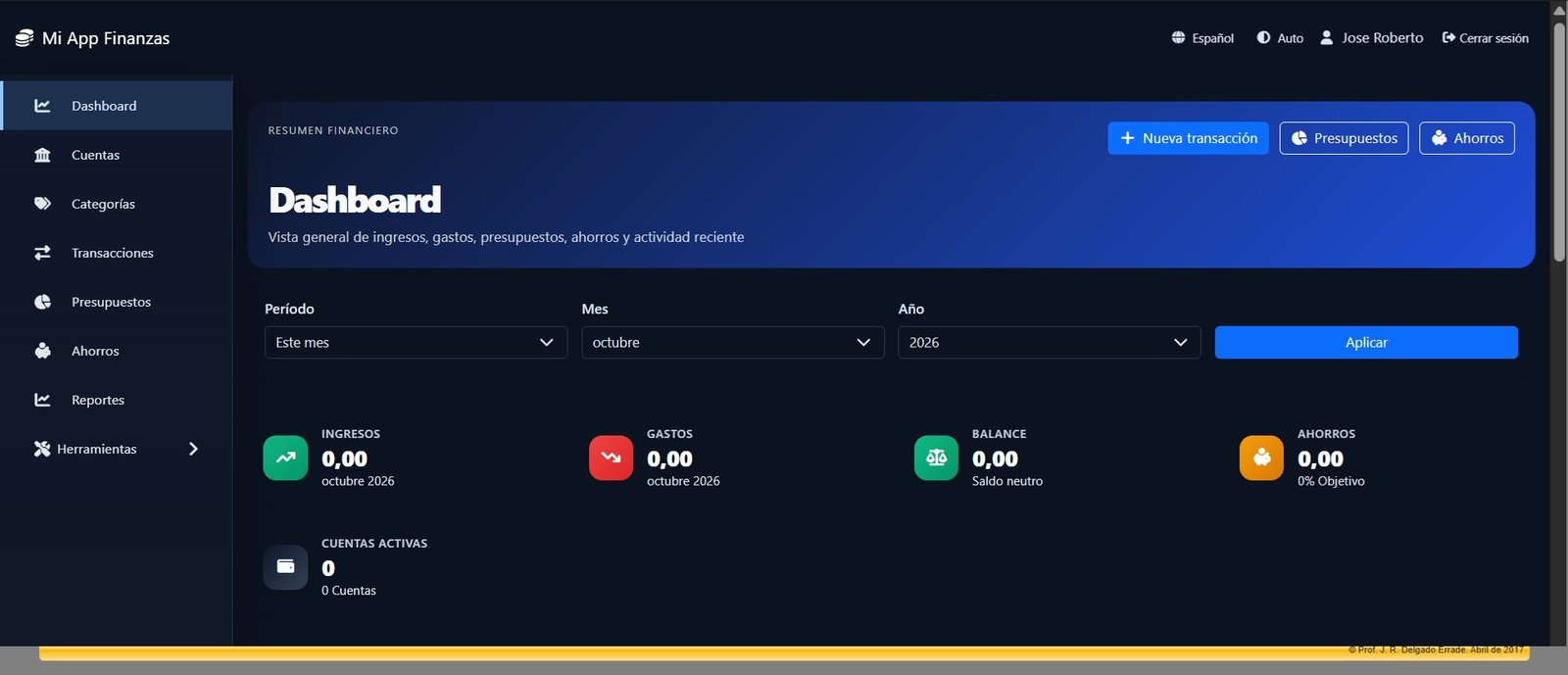Click the red Gastos trend-down icon
Screen dimensions: 1568x675
click(611, 458)
